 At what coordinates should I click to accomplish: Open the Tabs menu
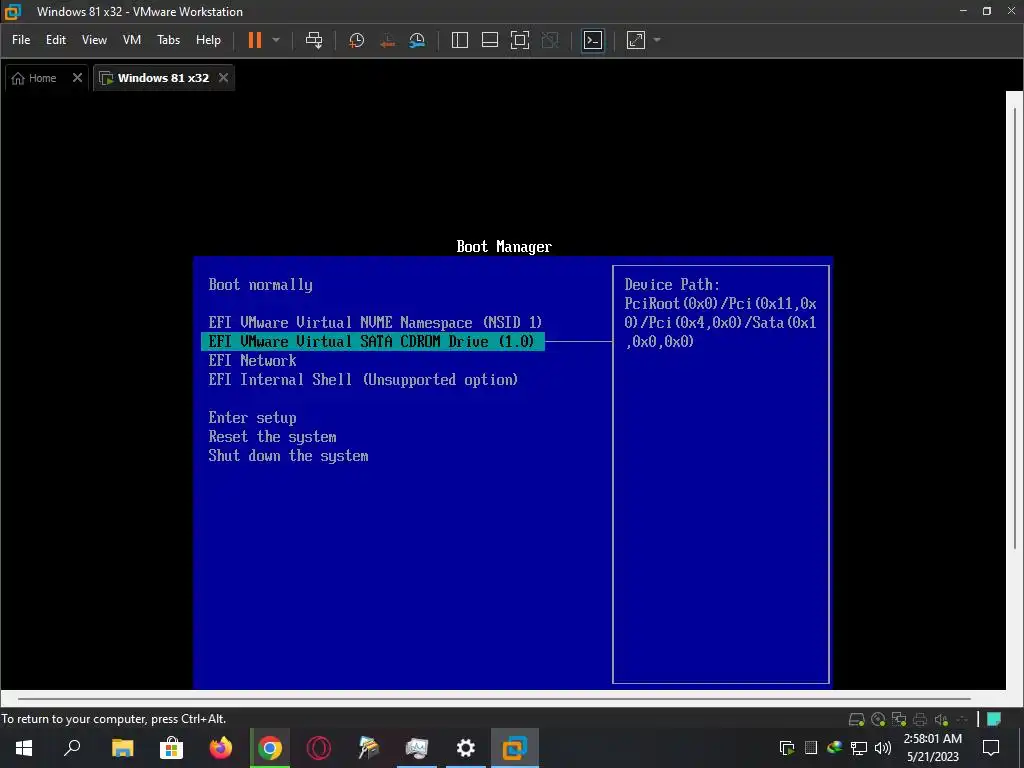pyautogui.click(x=168, y=40)
